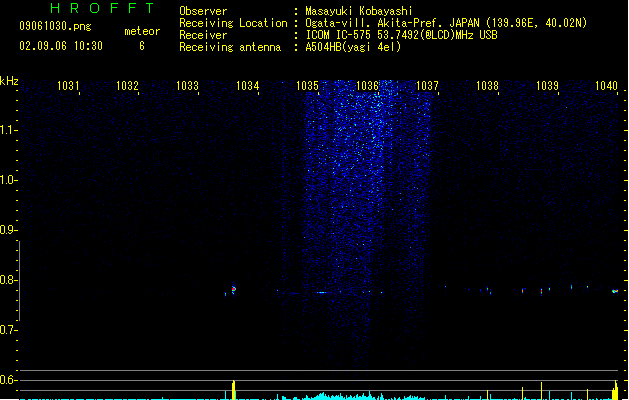Click the 1031 time axis tick
Image resolution: width=629 pixels, height=400 pixels.
point(68,86)
